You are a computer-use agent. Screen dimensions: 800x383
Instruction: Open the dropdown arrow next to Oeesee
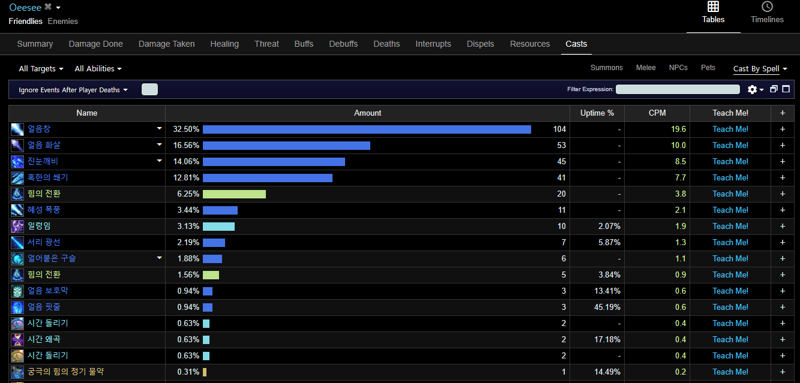58,8
